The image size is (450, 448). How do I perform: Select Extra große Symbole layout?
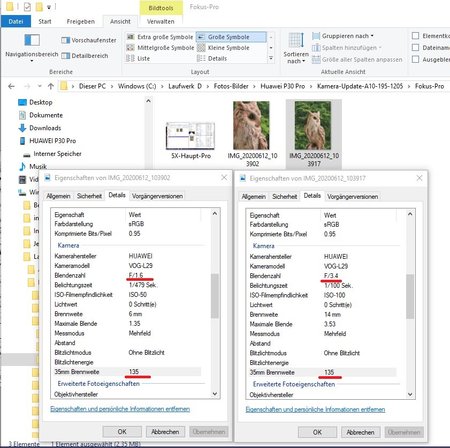click(x=160, y=37)
